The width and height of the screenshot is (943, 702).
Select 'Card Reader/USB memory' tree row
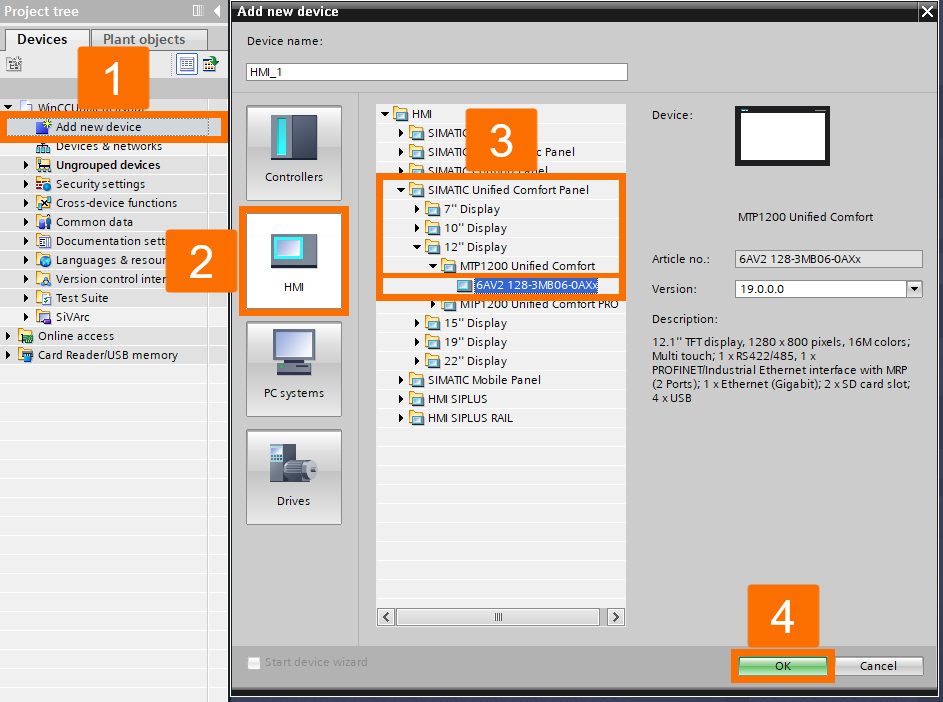click(x=108, y=355)
